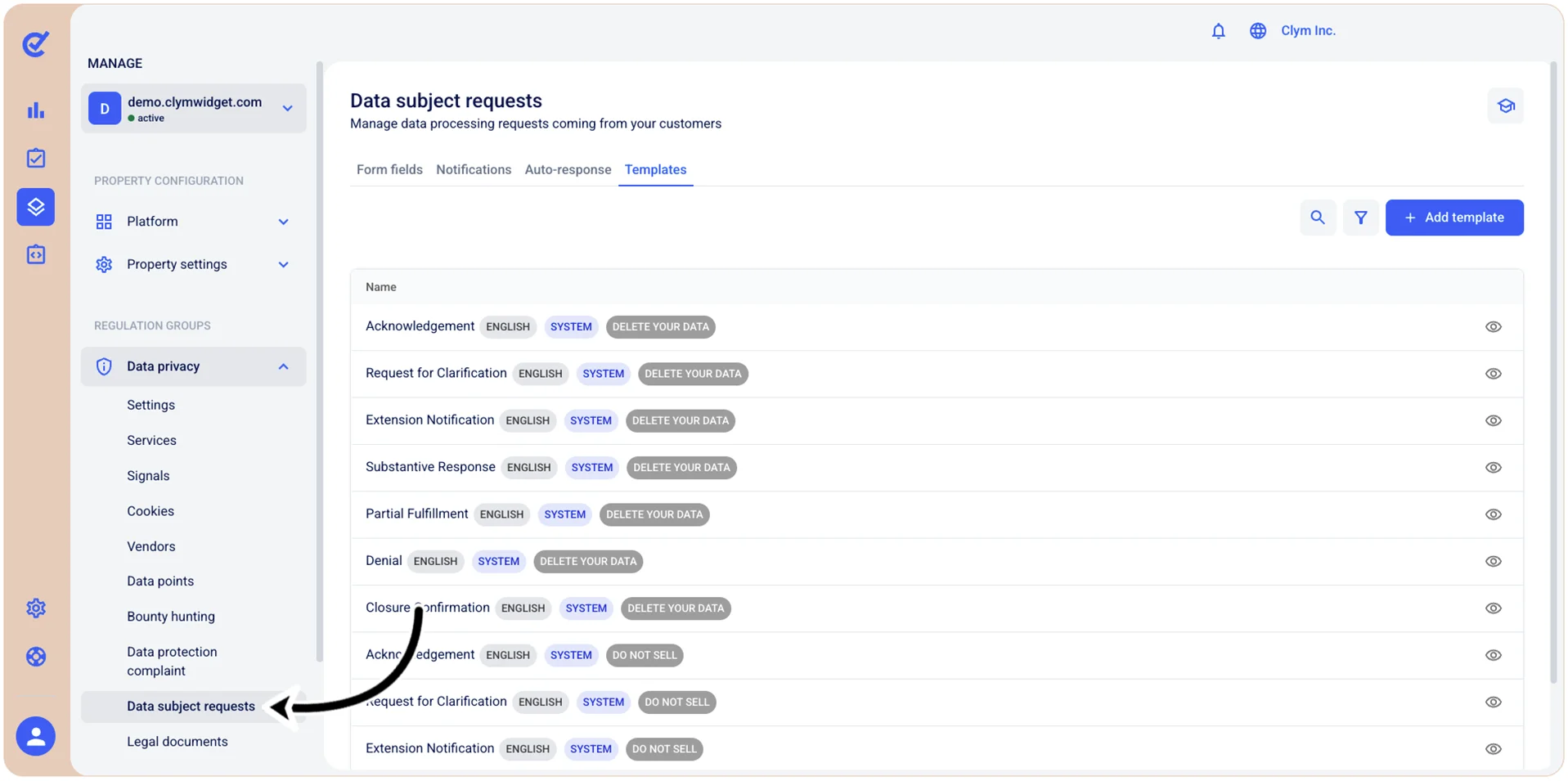Open Legal documents in the sidebar
This screenshot has height=781, width=1568.
(177, 742)
